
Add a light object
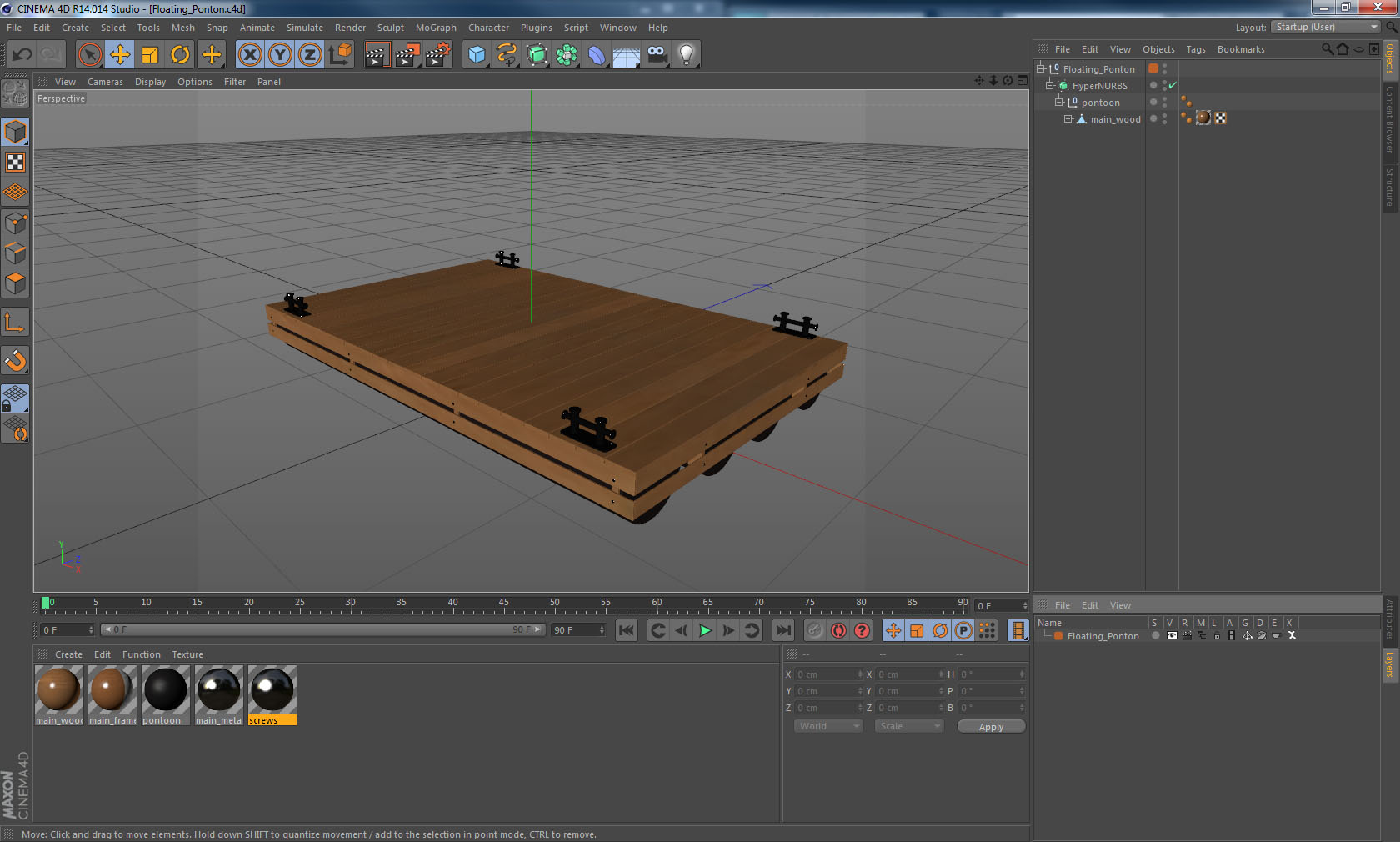click(x=687, y=55)
